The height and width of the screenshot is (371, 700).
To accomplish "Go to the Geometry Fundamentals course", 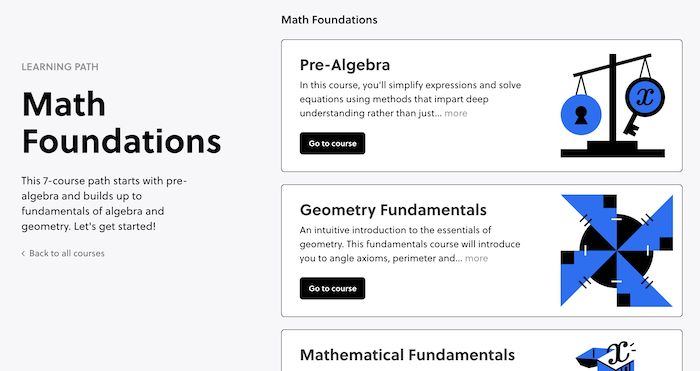I will point(332,288).
